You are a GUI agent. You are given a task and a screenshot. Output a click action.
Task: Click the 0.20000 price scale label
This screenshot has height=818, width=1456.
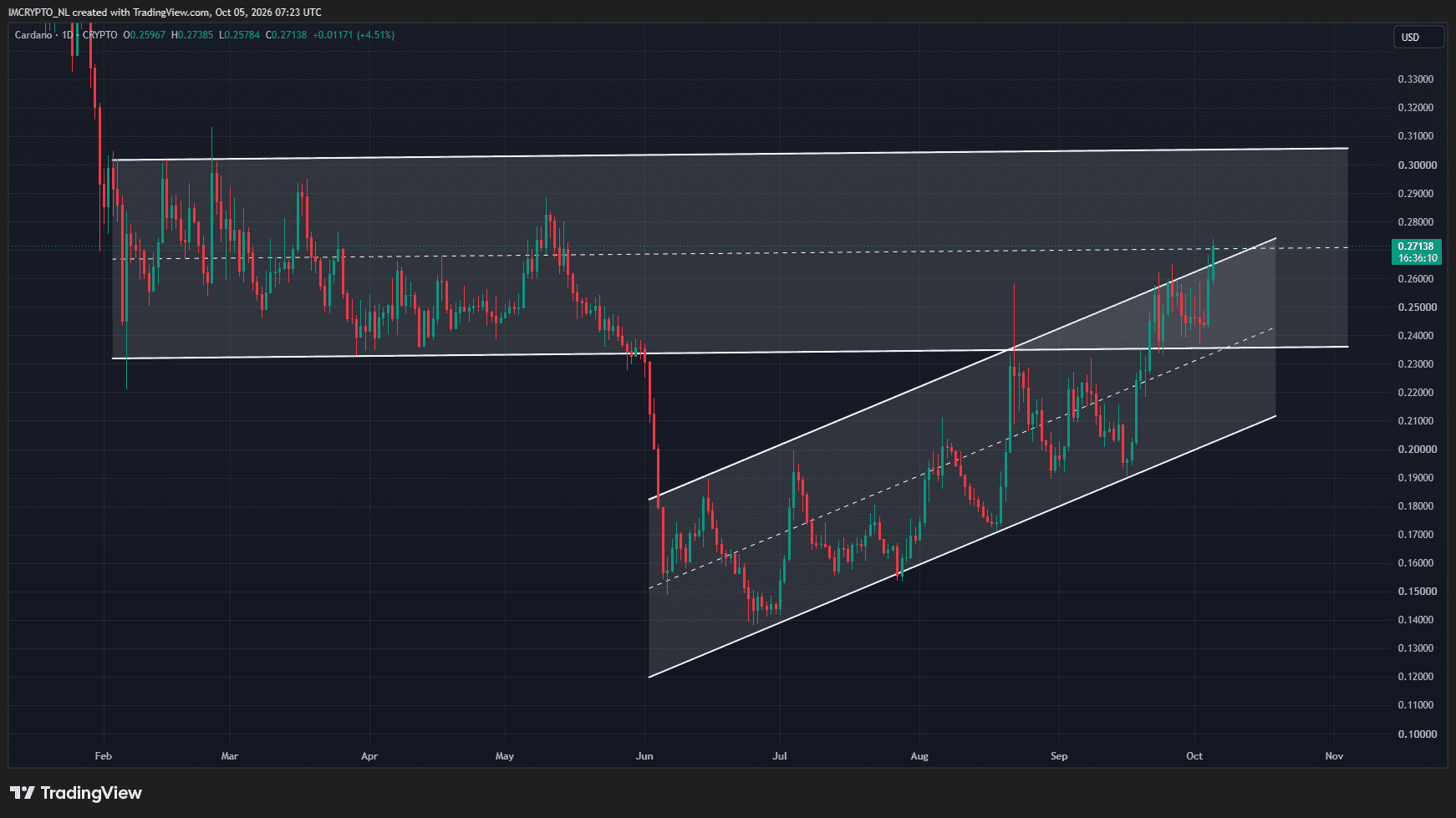[x=1417, y=450]
